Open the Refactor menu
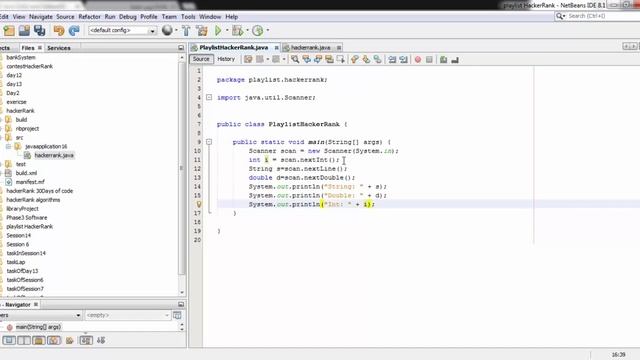 (x=89, y=17)
